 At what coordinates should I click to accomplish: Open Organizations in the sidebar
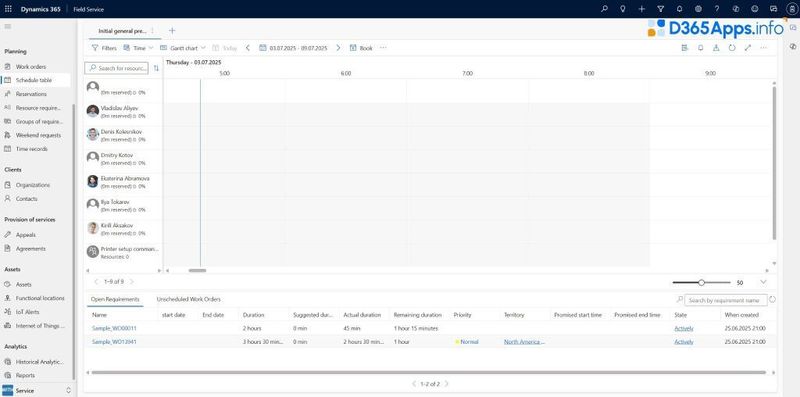(x=33, y=185)
